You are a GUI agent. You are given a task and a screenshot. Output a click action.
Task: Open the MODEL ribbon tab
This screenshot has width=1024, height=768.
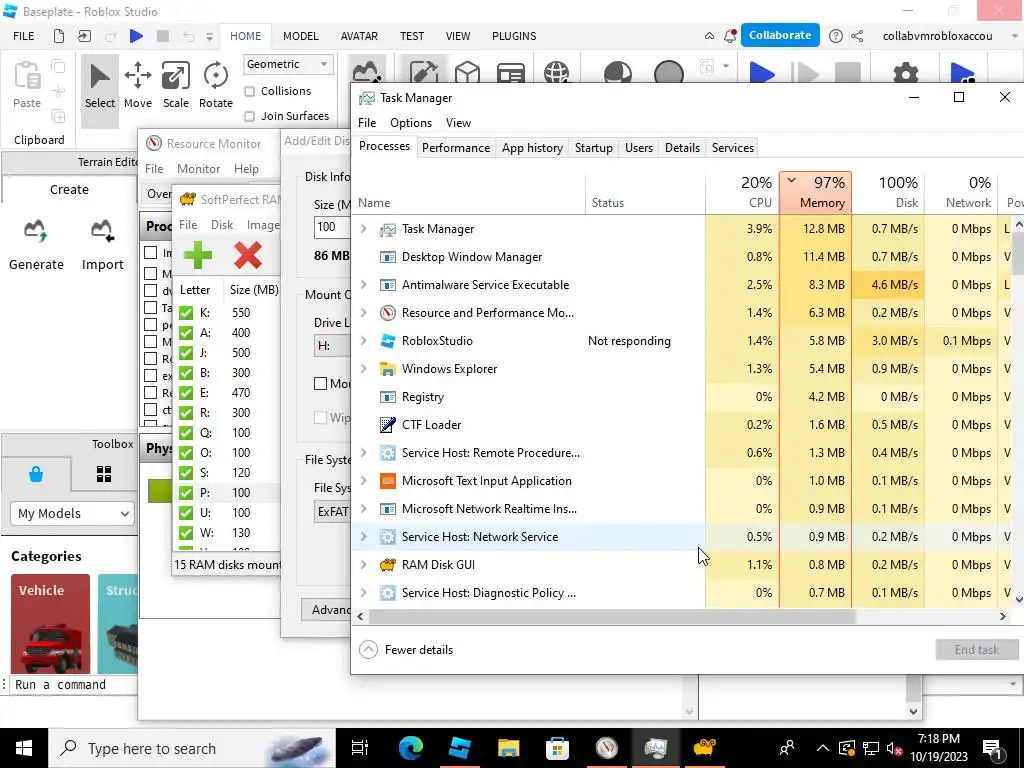click(x=300, y=36)
